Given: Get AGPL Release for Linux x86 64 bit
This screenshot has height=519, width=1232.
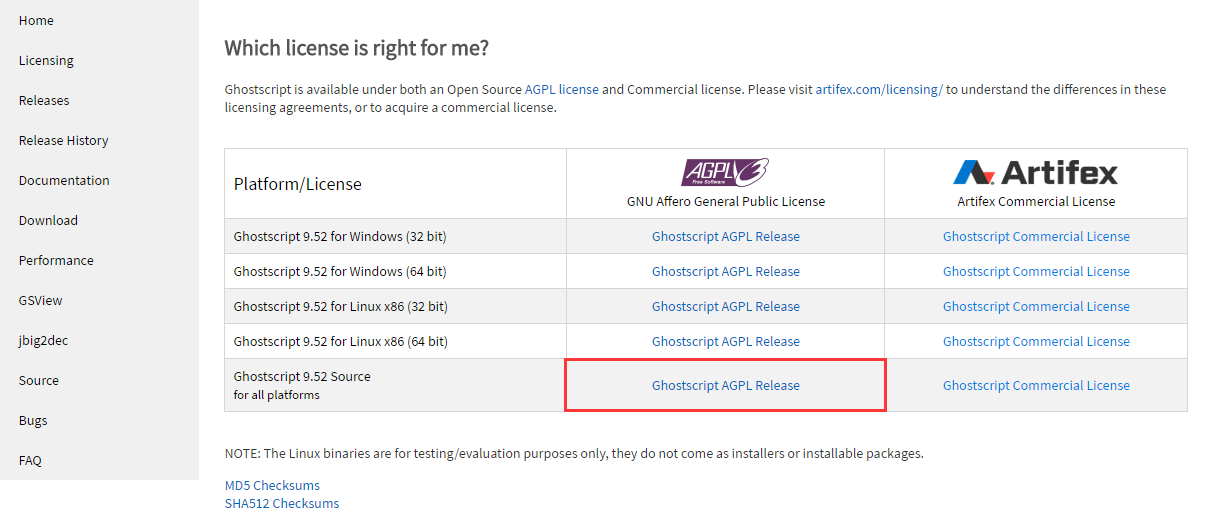Looking at the screenshot, I should coord(726,341).
